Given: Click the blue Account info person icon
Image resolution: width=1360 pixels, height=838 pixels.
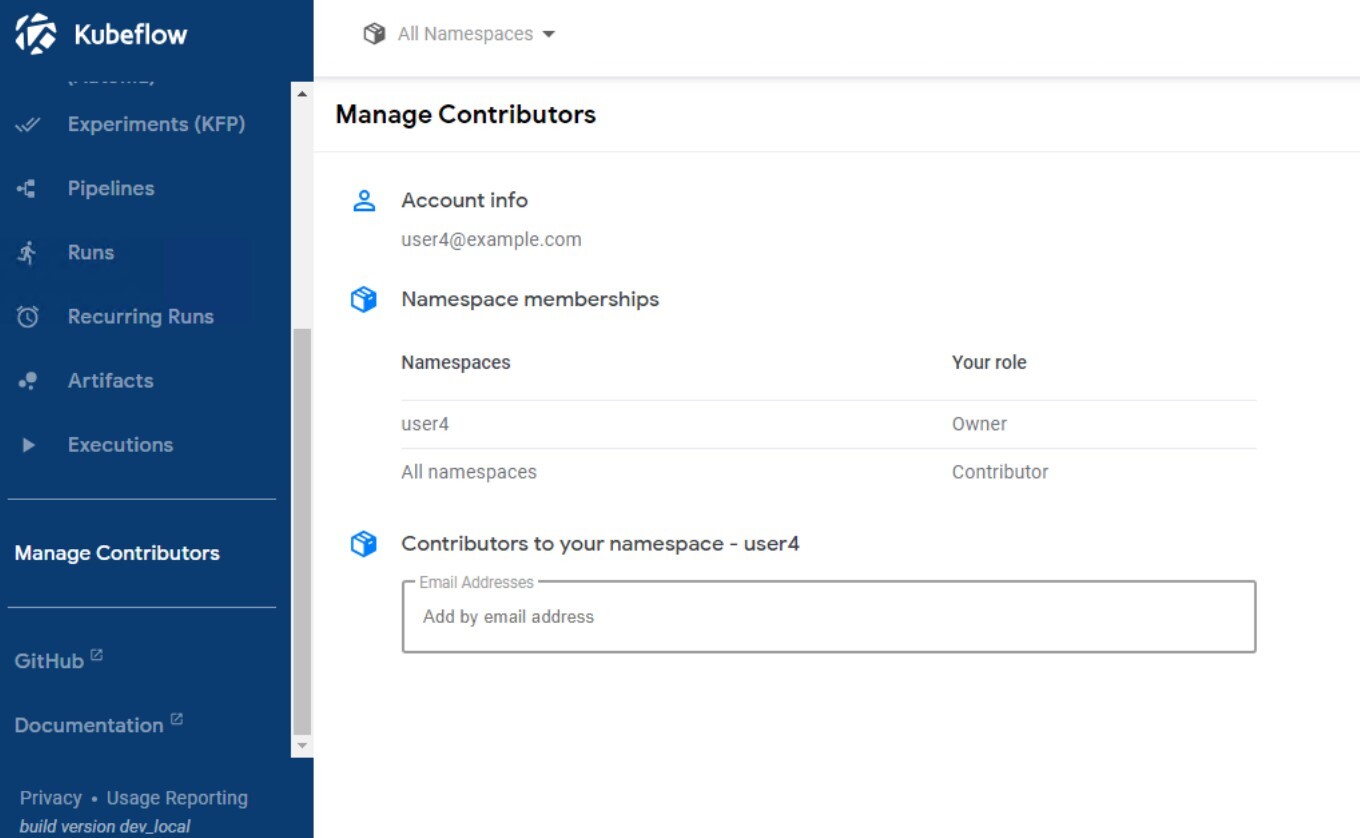Looking at the screenshot, I should coord(364,199).
